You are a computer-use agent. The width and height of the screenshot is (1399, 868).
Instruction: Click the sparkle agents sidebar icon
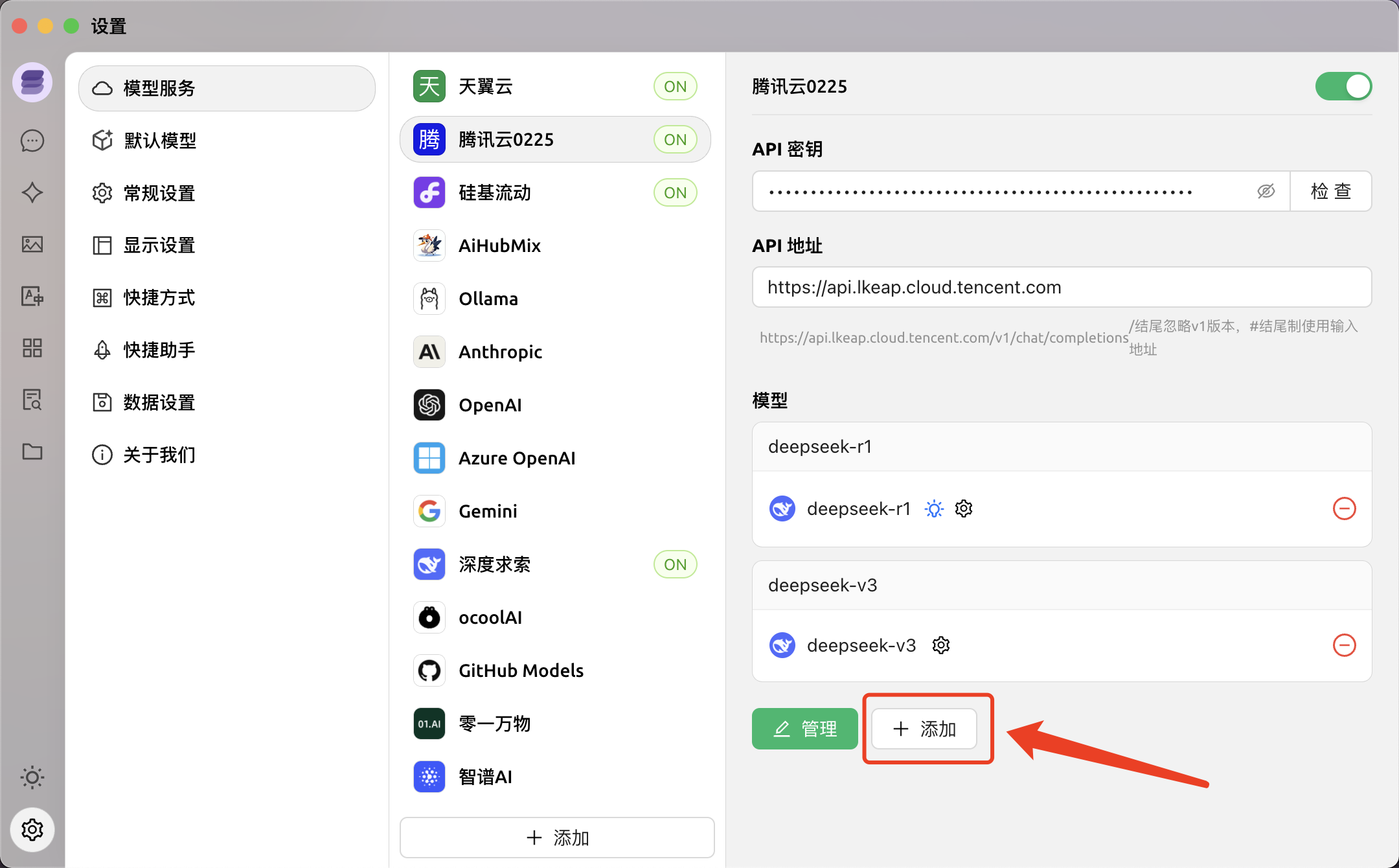pyautogui.click(x=32, y=192)
